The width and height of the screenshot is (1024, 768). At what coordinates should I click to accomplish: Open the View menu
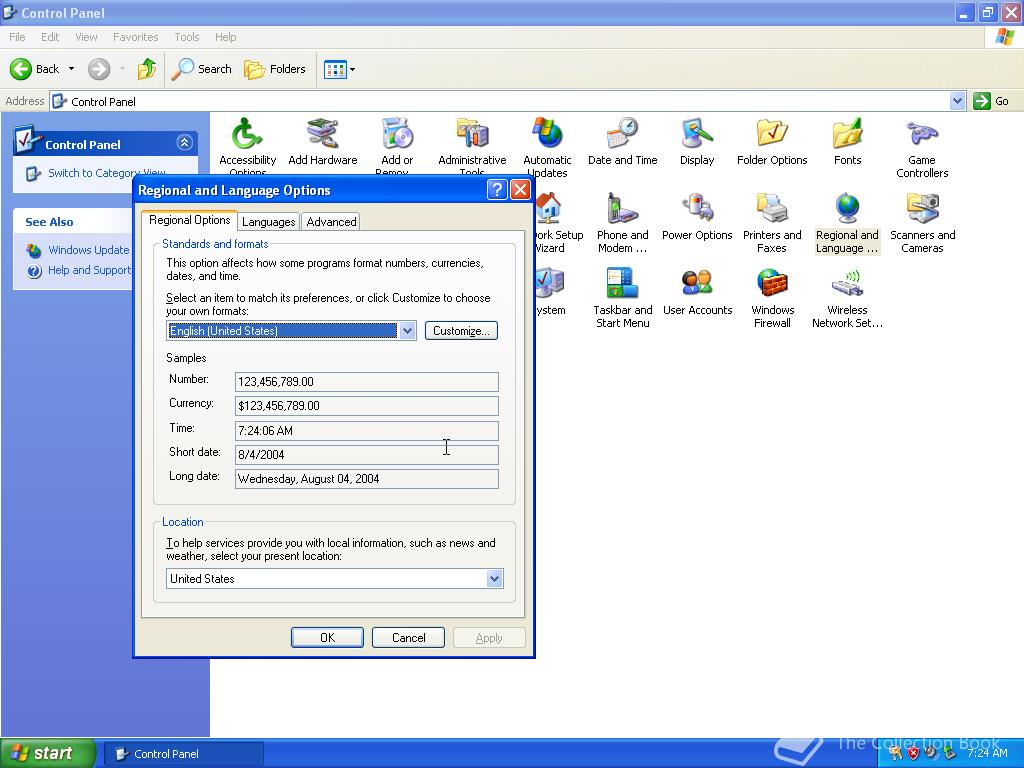[x=86, y=37]
